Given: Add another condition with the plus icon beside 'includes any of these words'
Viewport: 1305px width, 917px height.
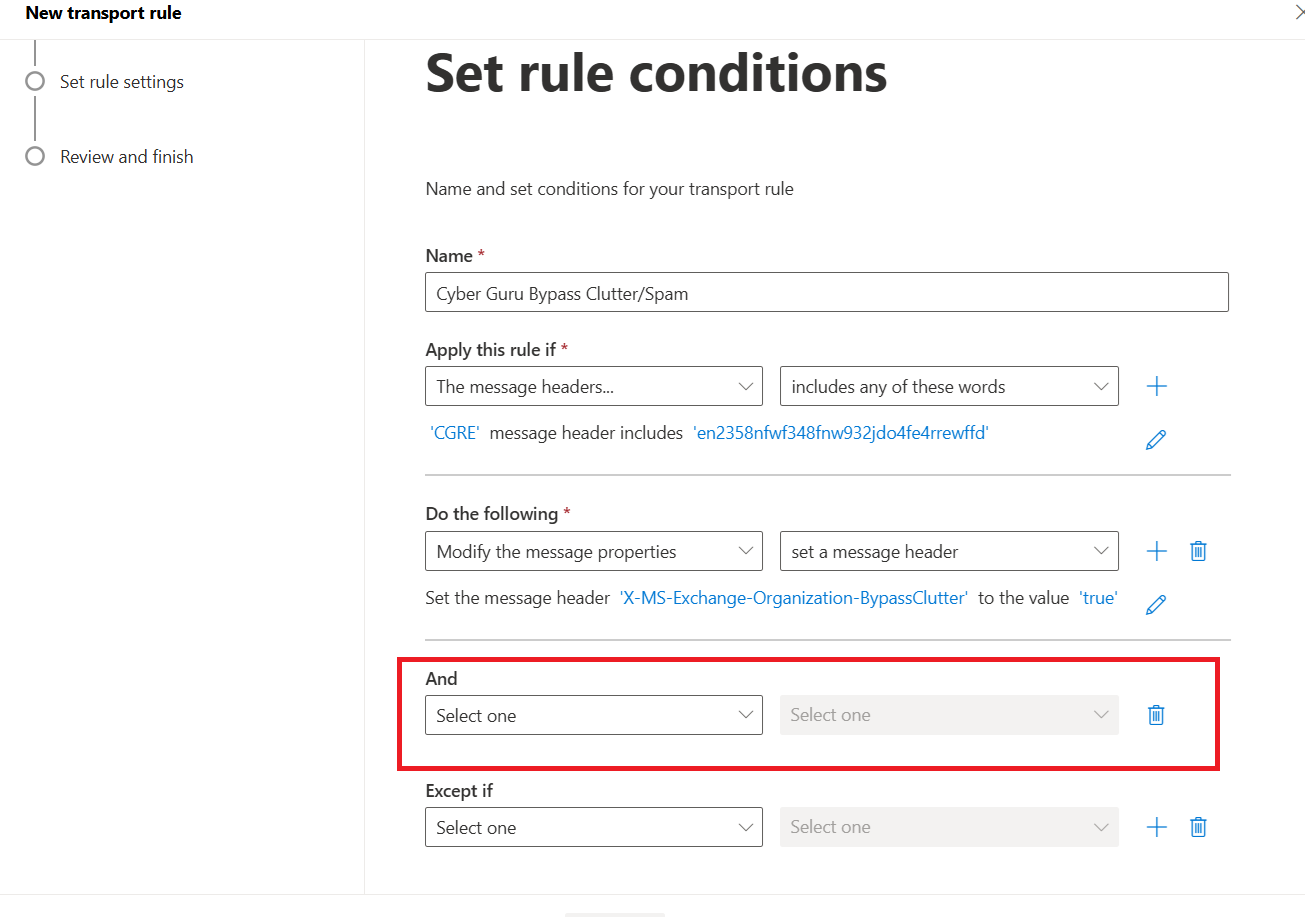Looking at the screenshot, I should pyautogui.click(x=1156, y=386).
